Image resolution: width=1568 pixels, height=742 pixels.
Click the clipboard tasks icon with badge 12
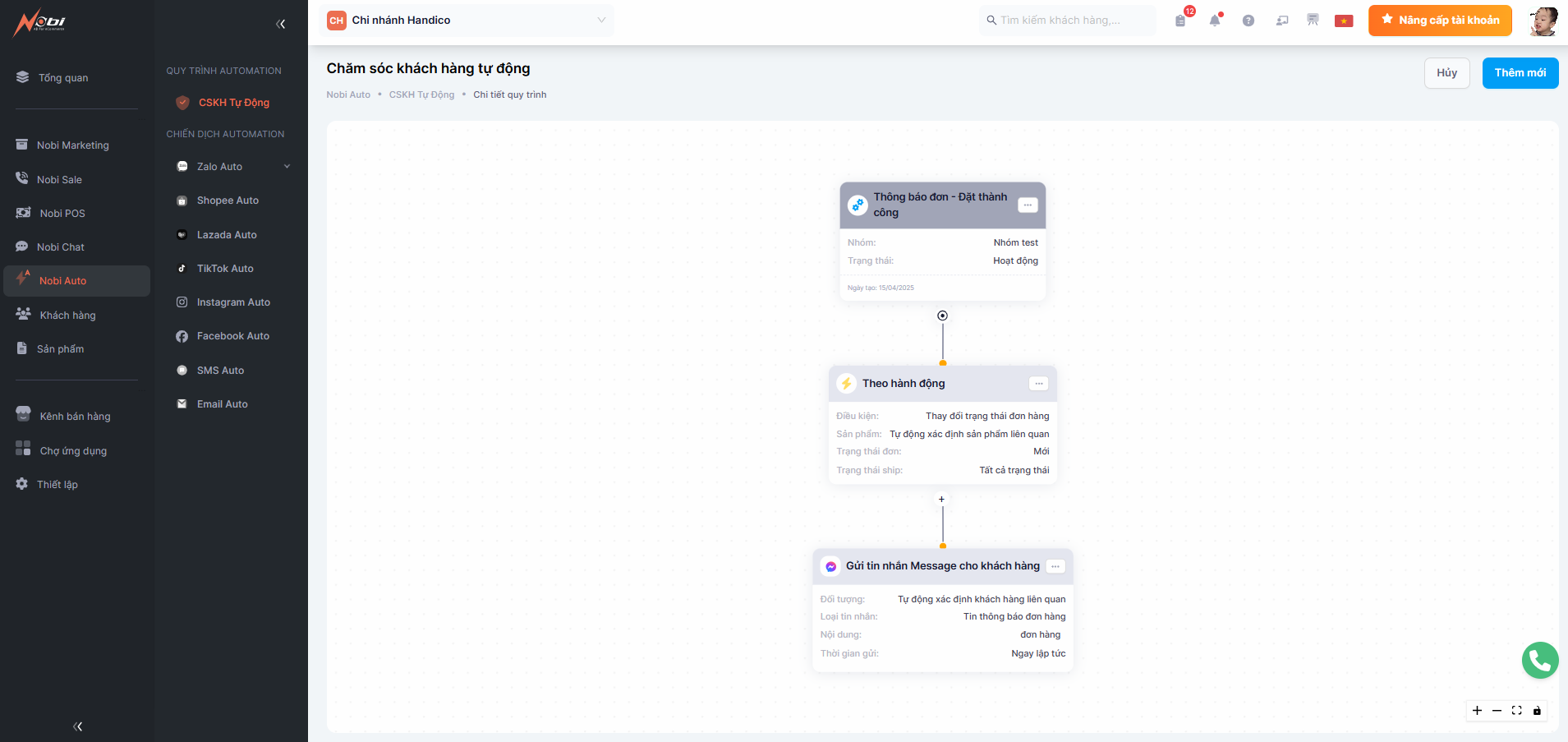point(1180,21)
